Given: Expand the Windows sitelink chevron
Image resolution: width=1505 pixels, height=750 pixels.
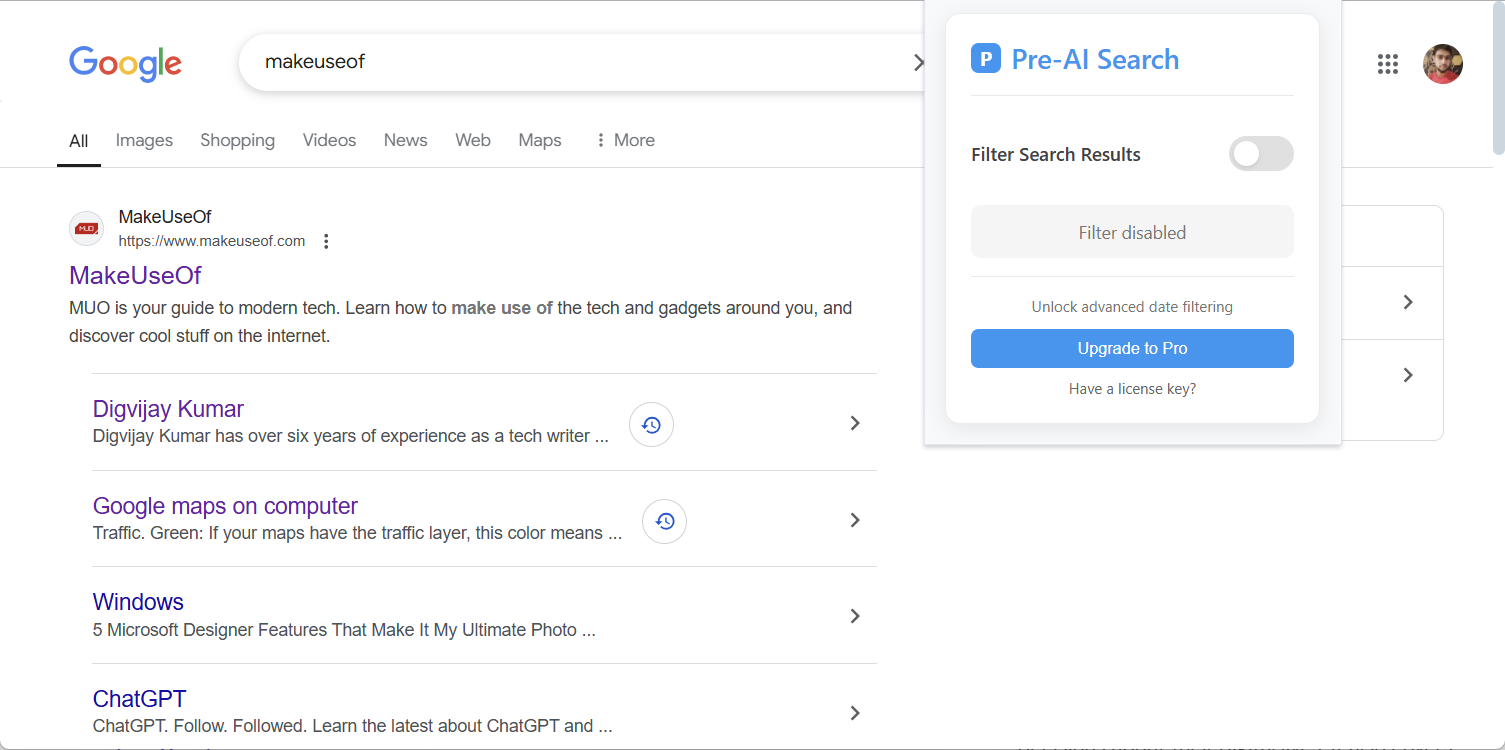Looking at the screenshot, I should pos(855,616).
